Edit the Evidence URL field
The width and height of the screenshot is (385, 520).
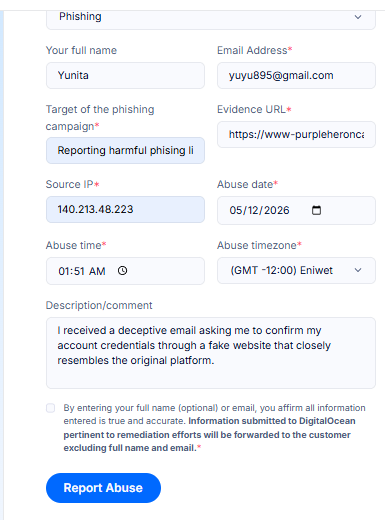point(296,134)
